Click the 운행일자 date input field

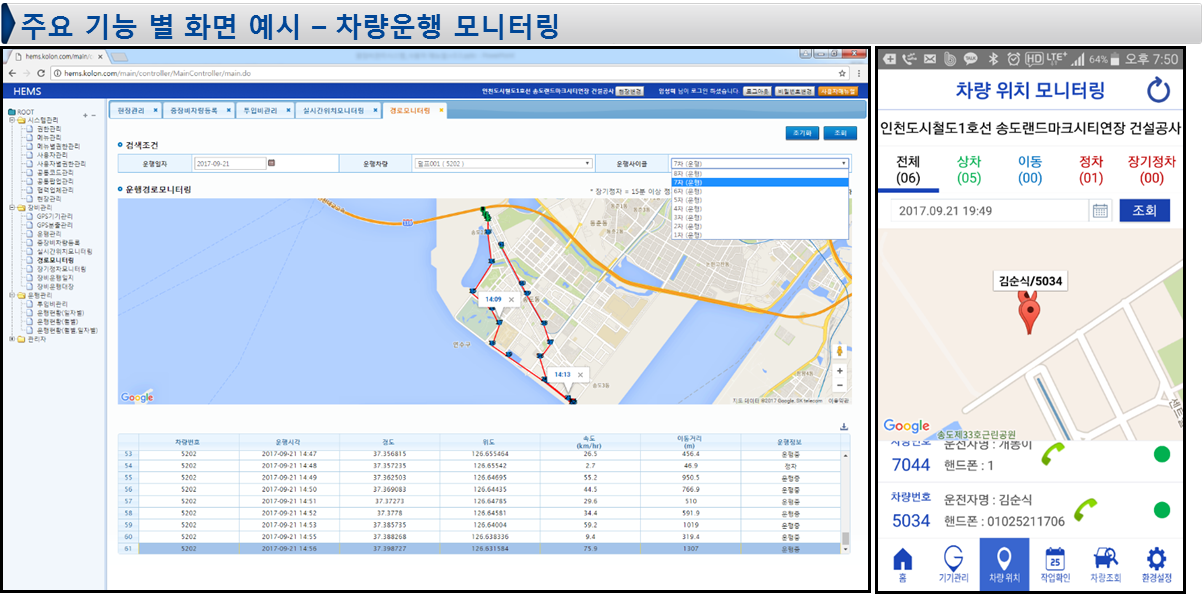click(229, 163)
